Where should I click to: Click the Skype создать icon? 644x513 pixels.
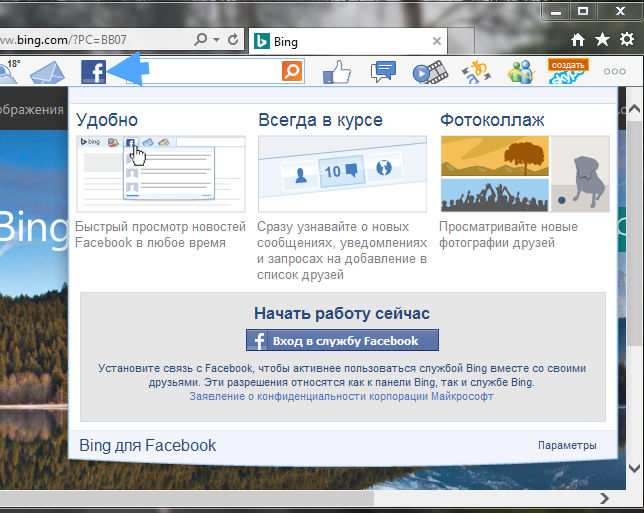pos(568,71)
